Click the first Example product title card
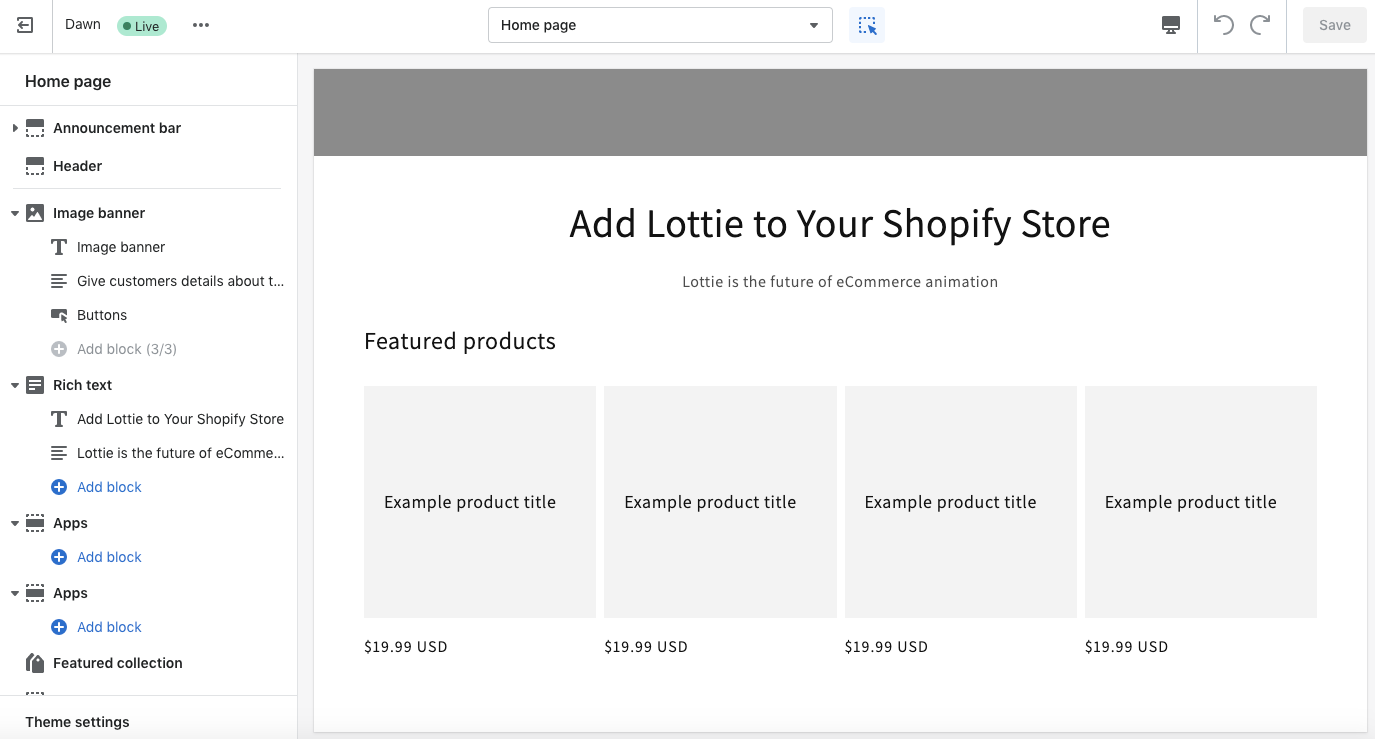This screenshot has width=1375, height=739. tap(480, 502)
